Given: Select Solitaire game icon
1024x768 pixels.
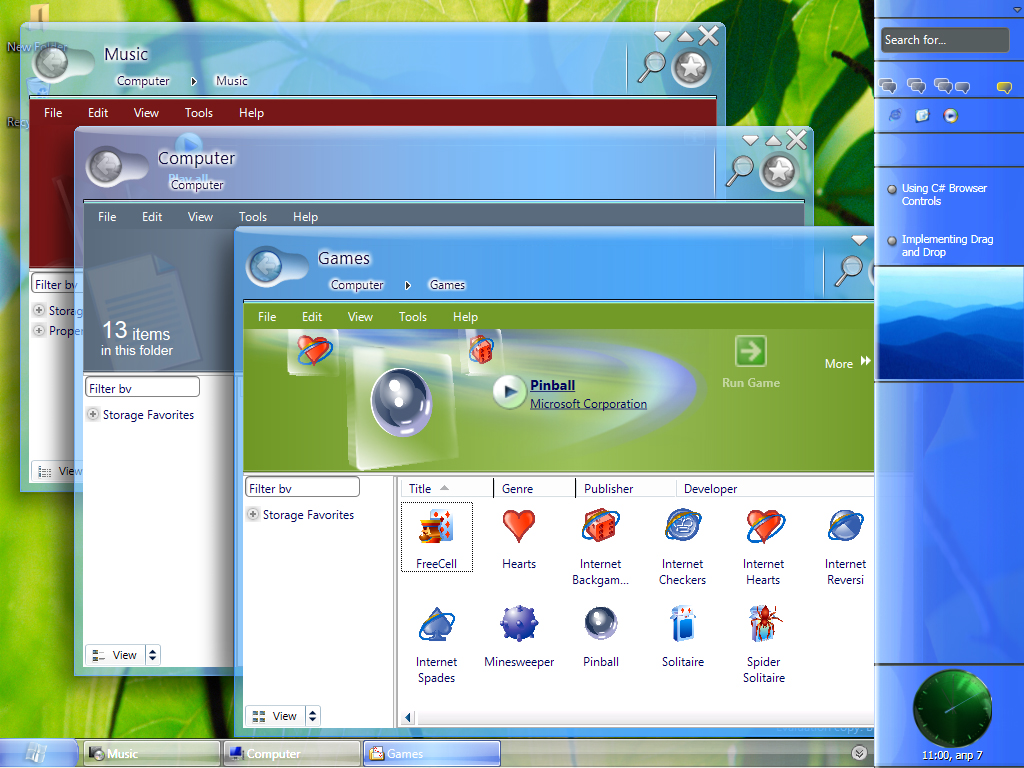Looking at the screenshot, I should tap(682, 624).
